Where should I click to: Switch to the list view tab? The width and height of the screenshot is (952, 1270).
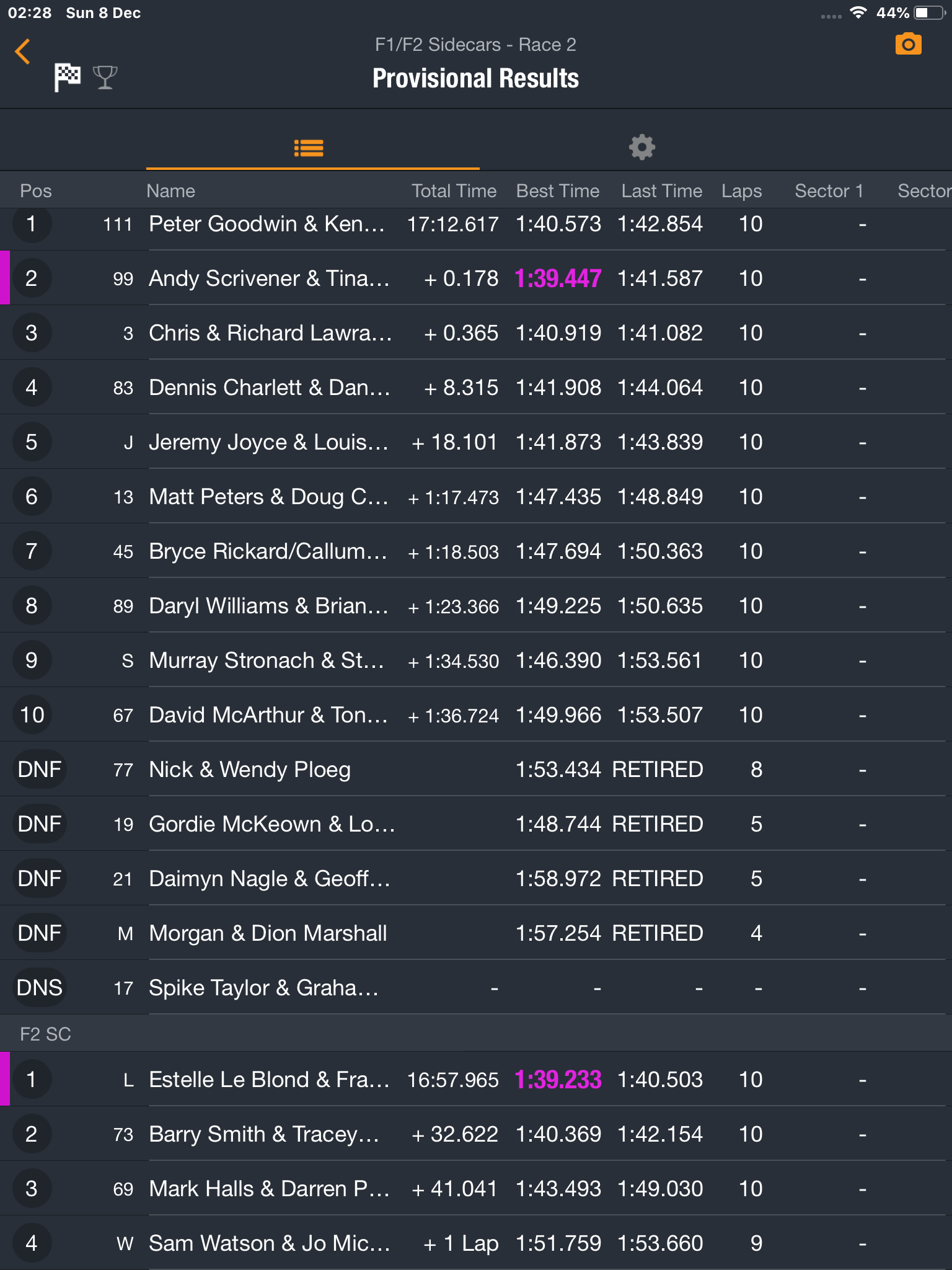point(309,148)
